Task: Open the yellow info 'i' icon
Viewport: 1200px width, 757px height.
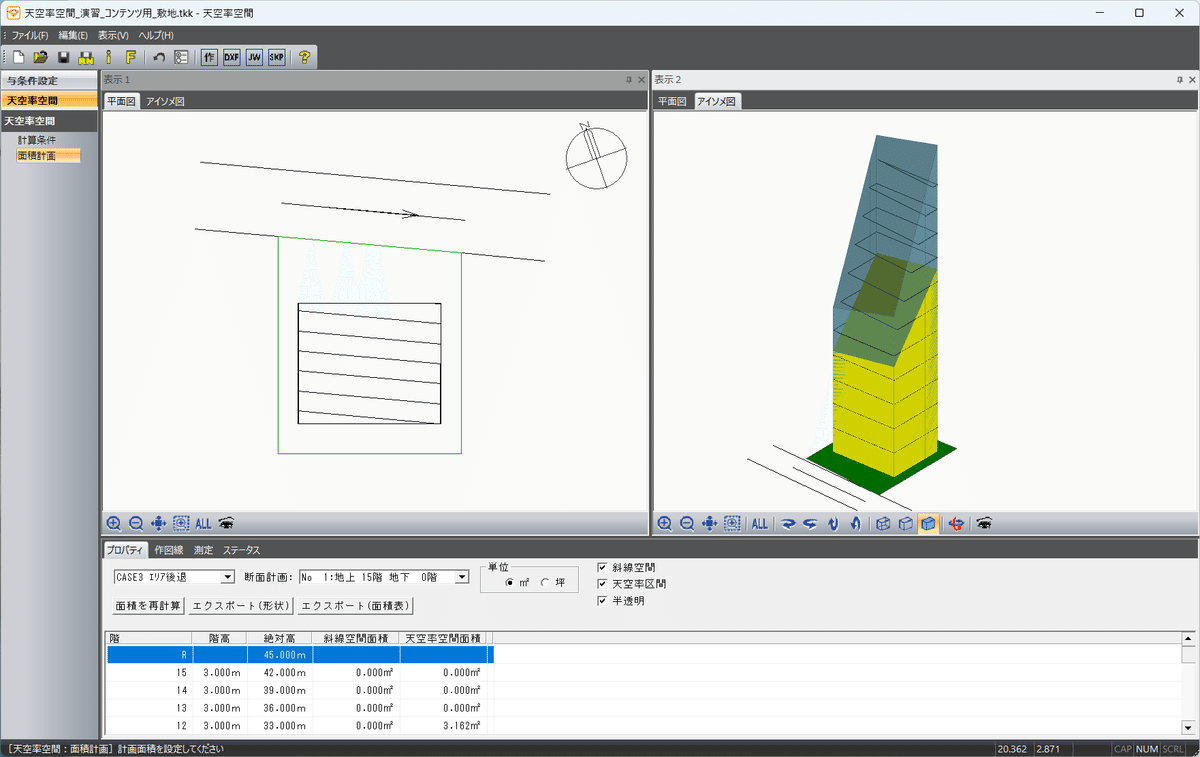Action: tap(108, 57)
